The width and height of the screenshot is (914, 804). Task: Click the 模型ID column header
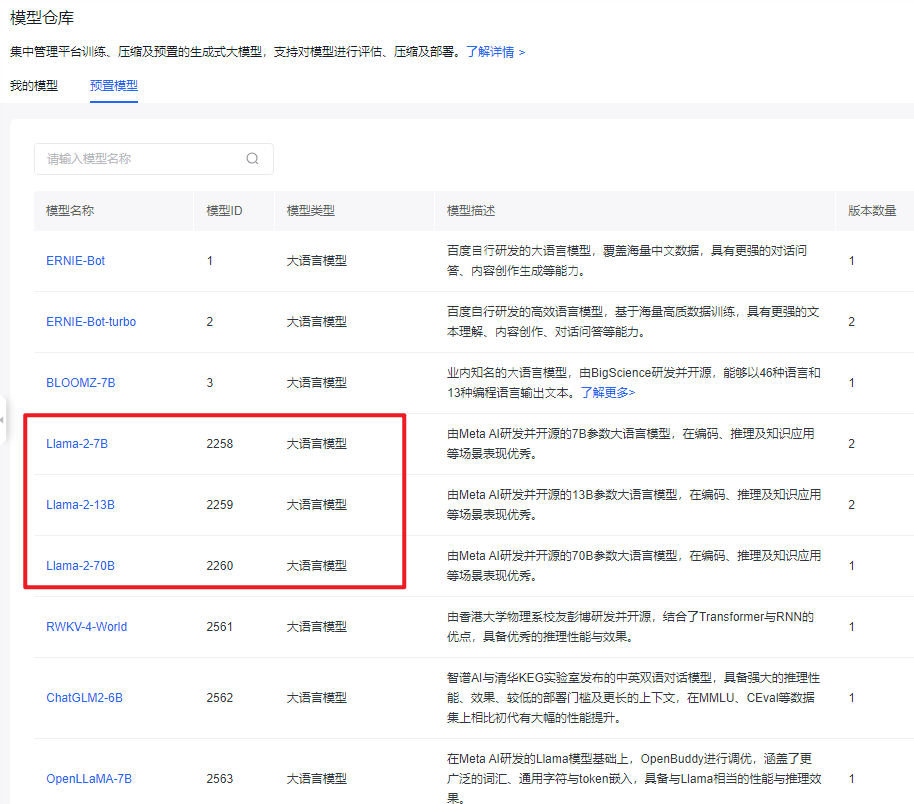[x=224, y=210]
